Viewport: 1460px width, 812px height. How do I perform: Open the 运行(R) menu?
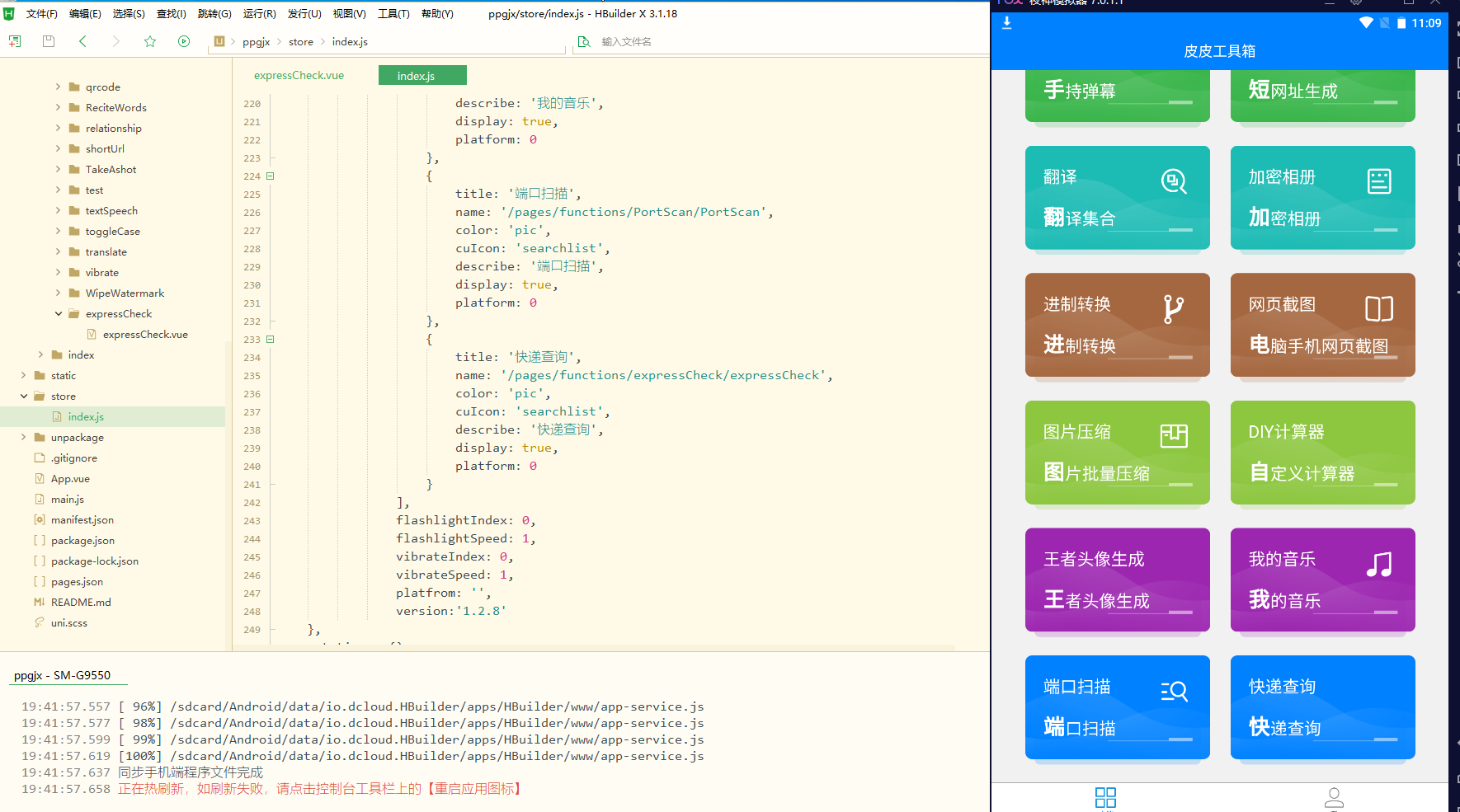click(x=259, y=13)
